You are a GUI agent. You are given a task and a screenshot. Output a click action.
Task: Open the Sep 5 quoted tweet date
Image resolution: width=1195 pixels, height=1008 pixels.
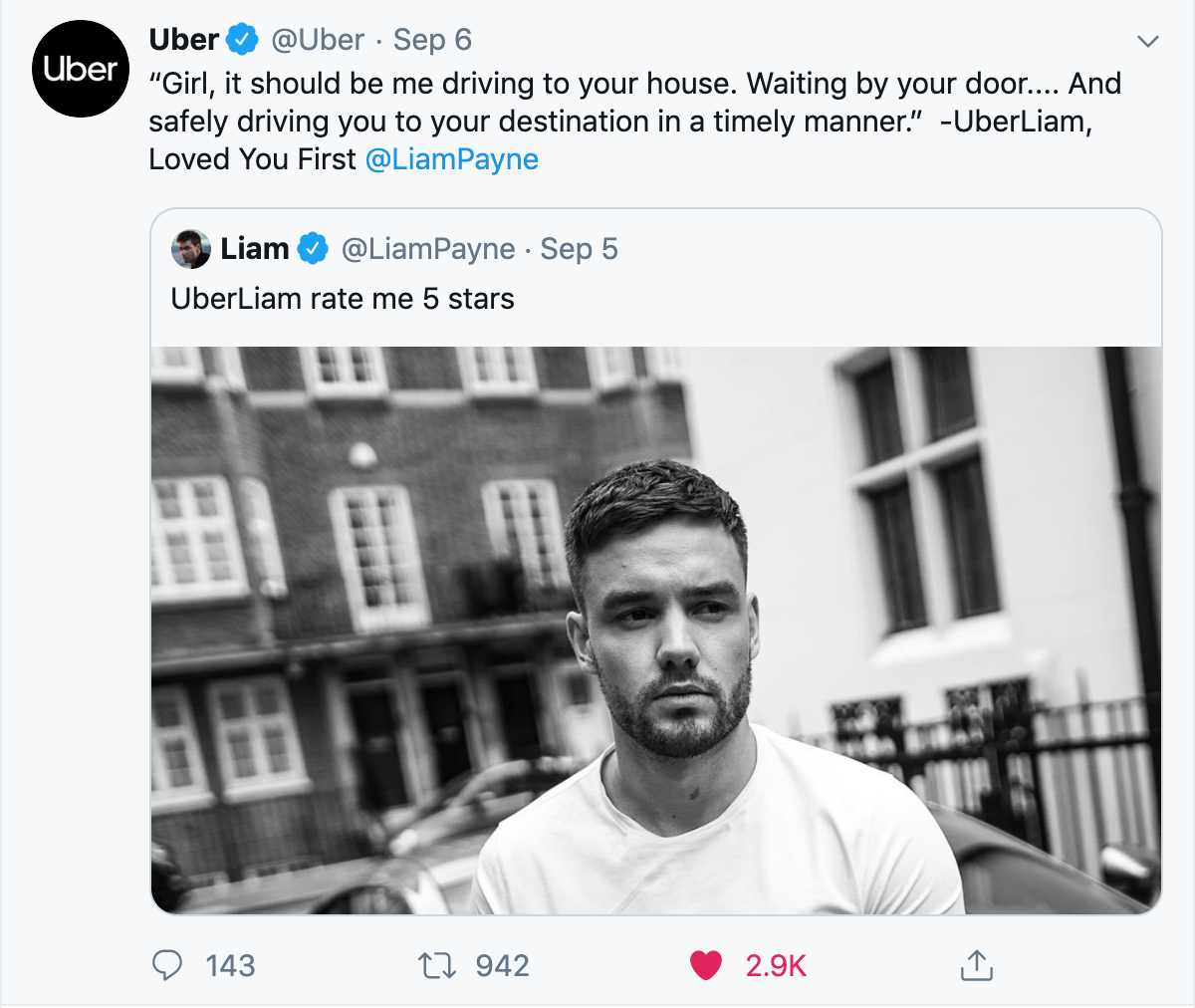579,249
